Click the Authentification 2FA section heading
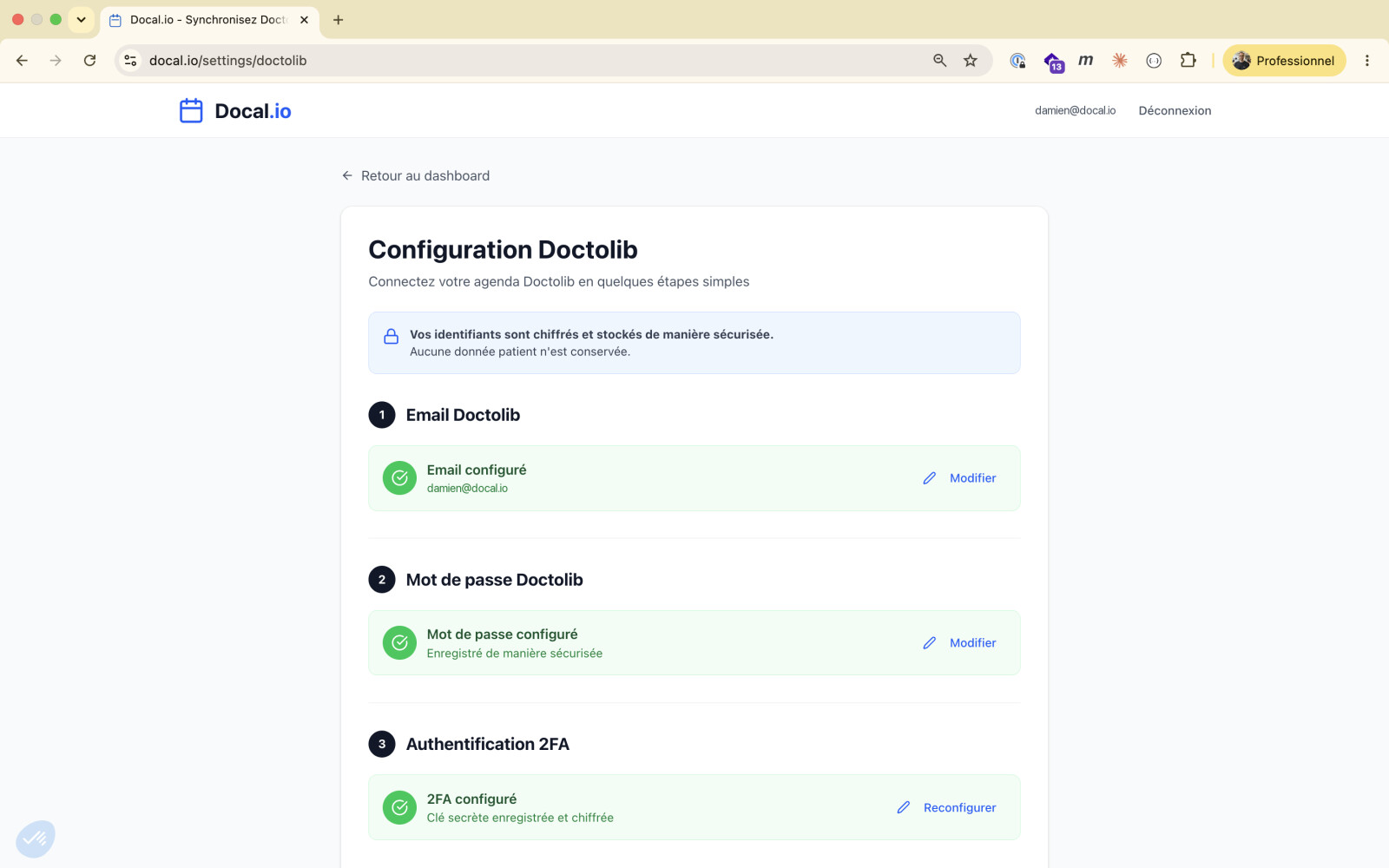 pos(488,745)
